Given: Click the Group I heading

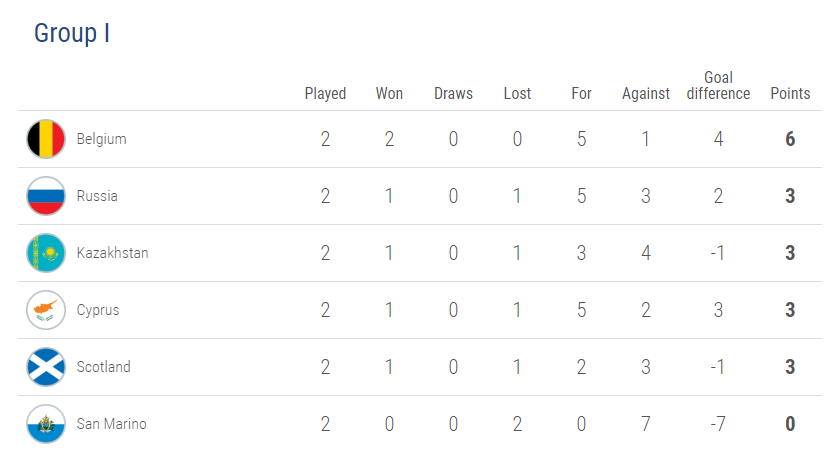Looking at the screenshot, I should pyautogui.click(x=72, y=33).
